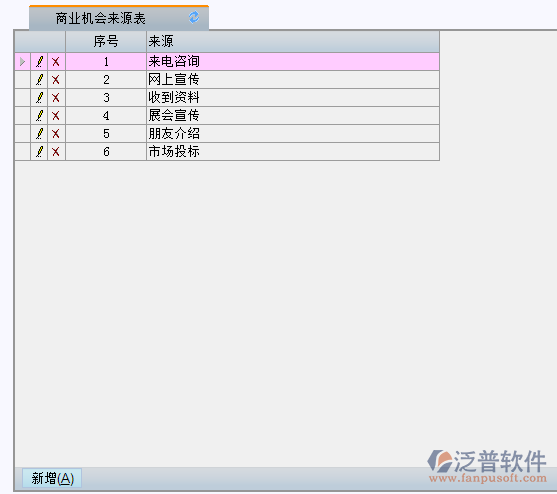The image size is (557, 494).
Task: Edit the 市场投标 entry via pencil icon
Action: (x=39, y=152)
